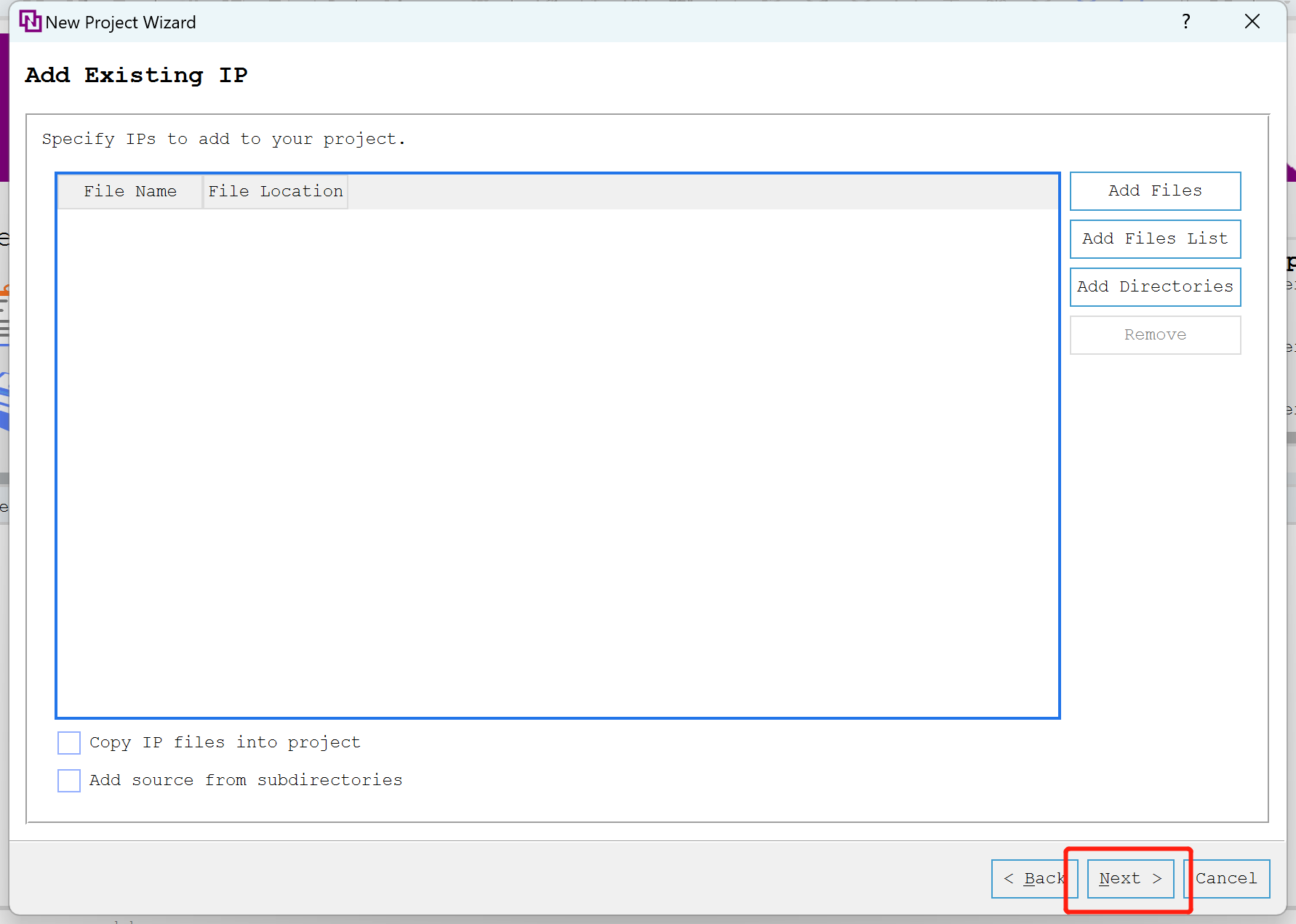Sort by the File Location column header
This screenshot has width=1296, height=924.
coord(275,192)
